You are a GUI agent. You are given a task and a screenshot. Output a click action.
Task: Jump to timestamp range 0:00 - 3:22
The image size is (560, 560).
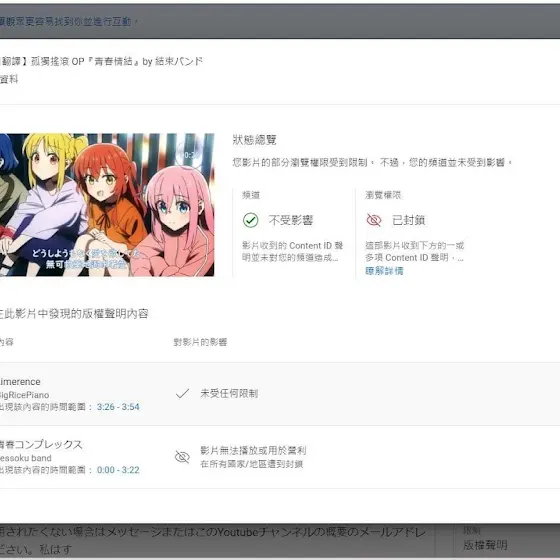[x=118, y=470]
